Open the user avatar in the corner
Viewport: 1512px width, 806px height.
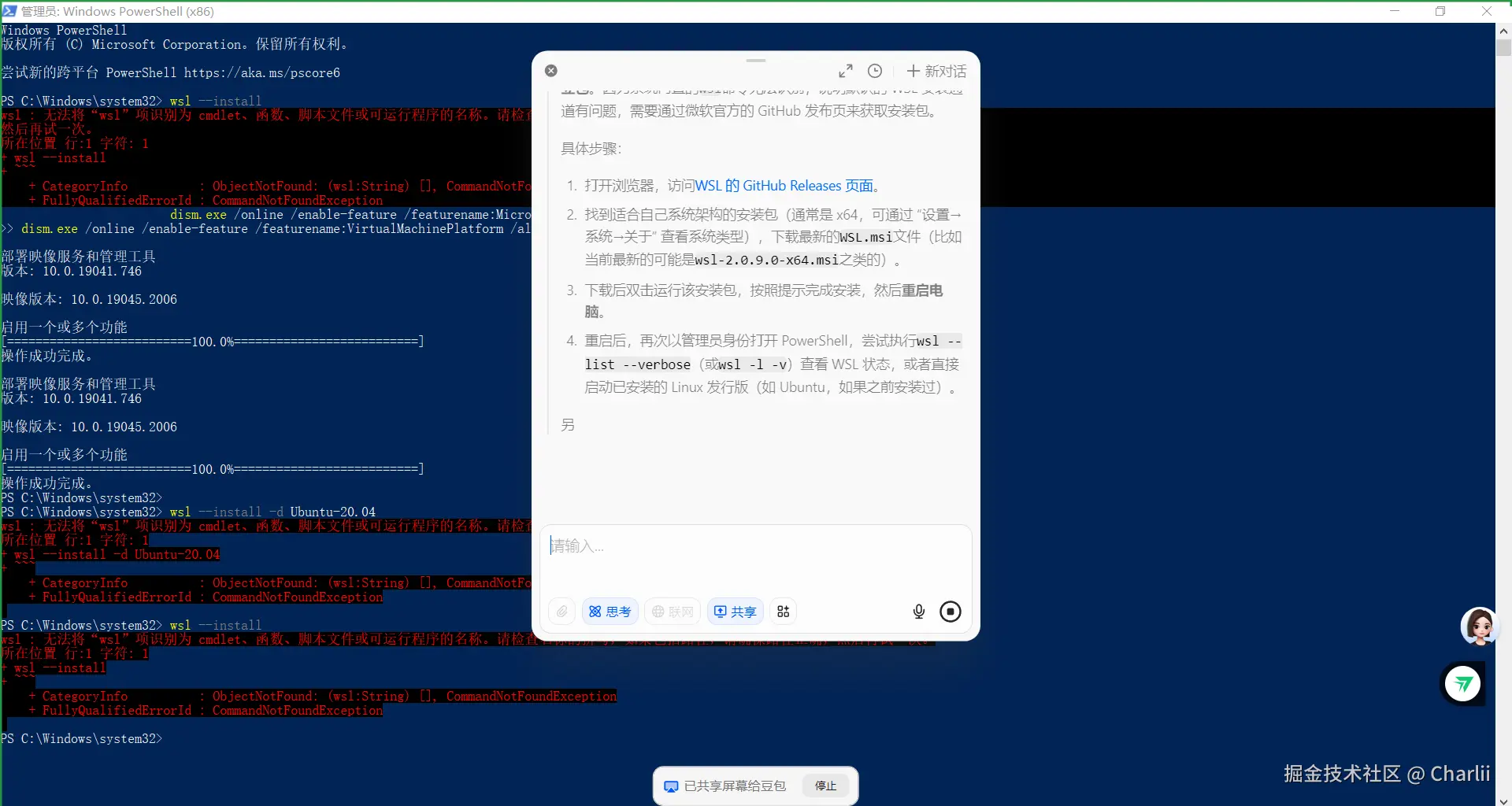[x=1480, y=627]
